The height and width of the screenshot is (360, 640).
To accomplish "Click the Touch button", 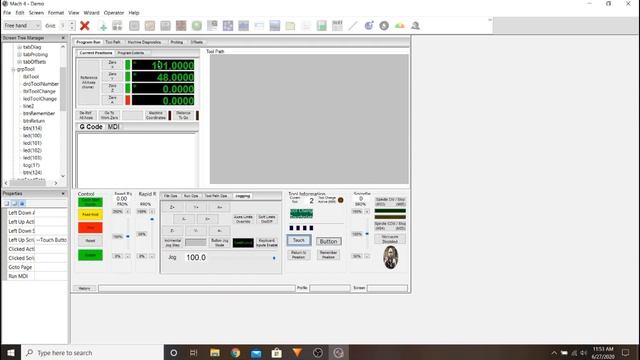I will tap(299, 240).
